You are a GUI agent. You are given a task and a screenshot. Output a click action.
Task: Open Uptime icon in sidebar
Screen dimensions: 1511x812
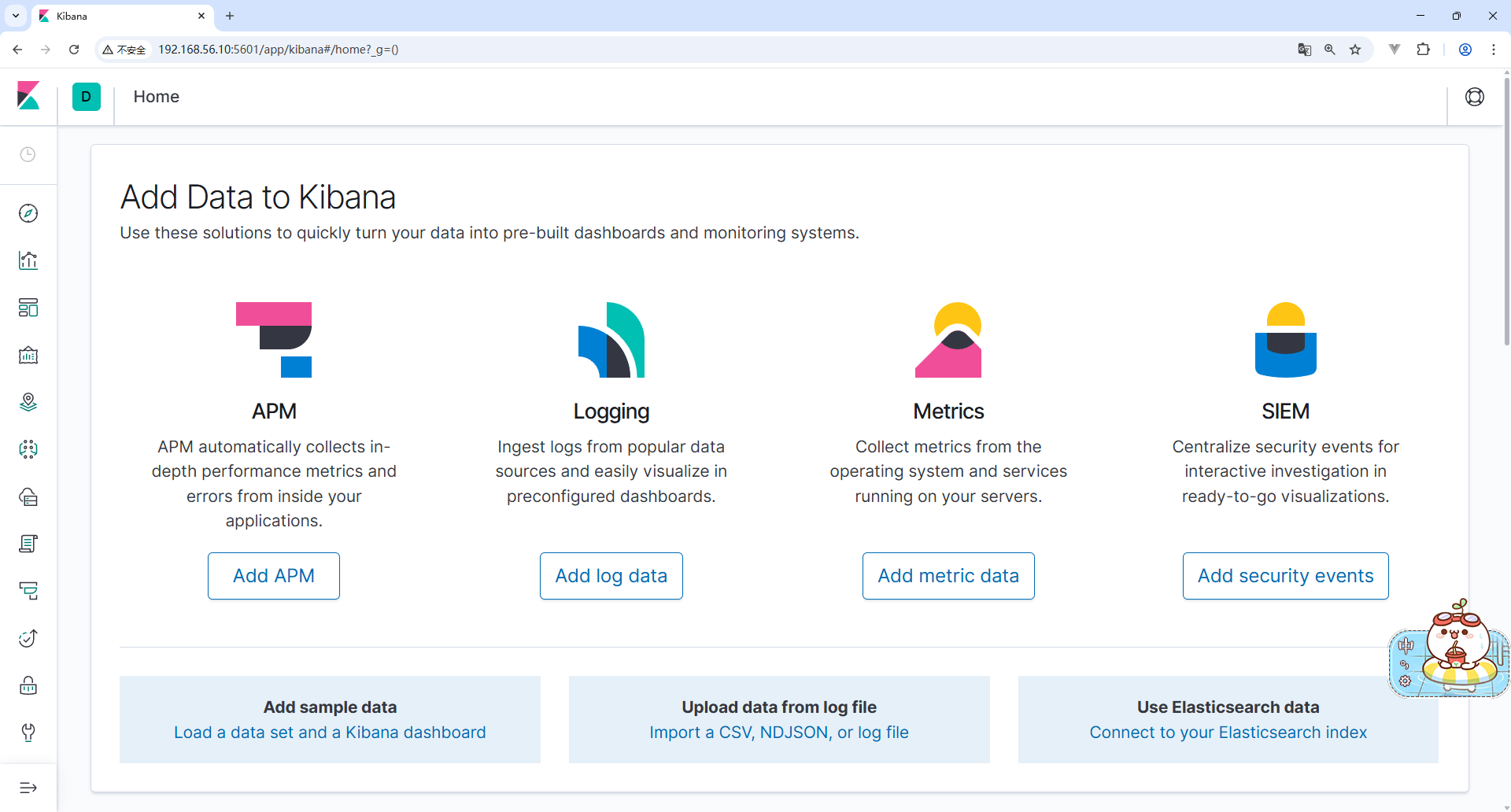(x=28, y=638)
